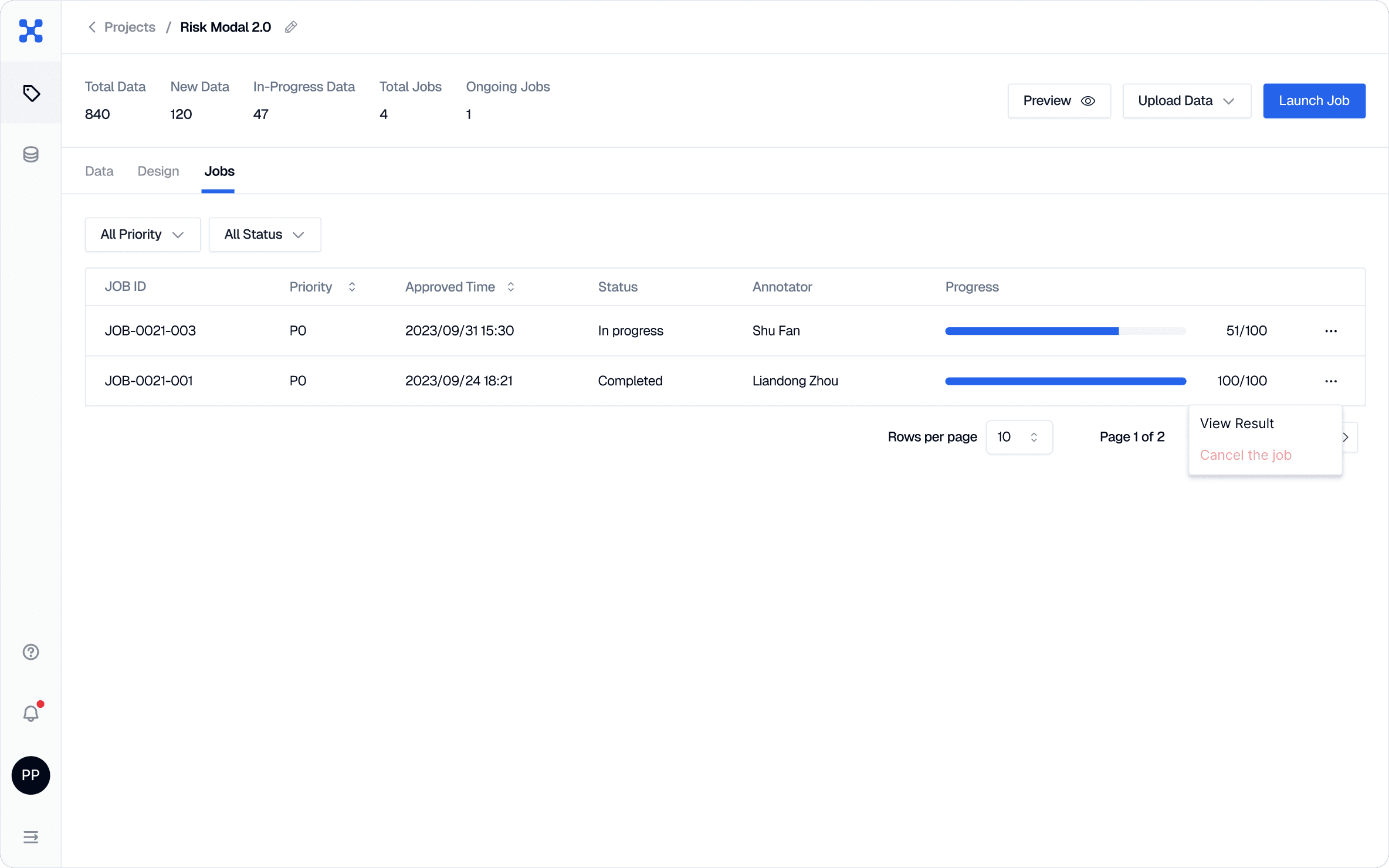Image resolution: width=1389 pixels, height=868 pixels.
Task: Click annotator name Shu Fan
Action: [776, 331]
